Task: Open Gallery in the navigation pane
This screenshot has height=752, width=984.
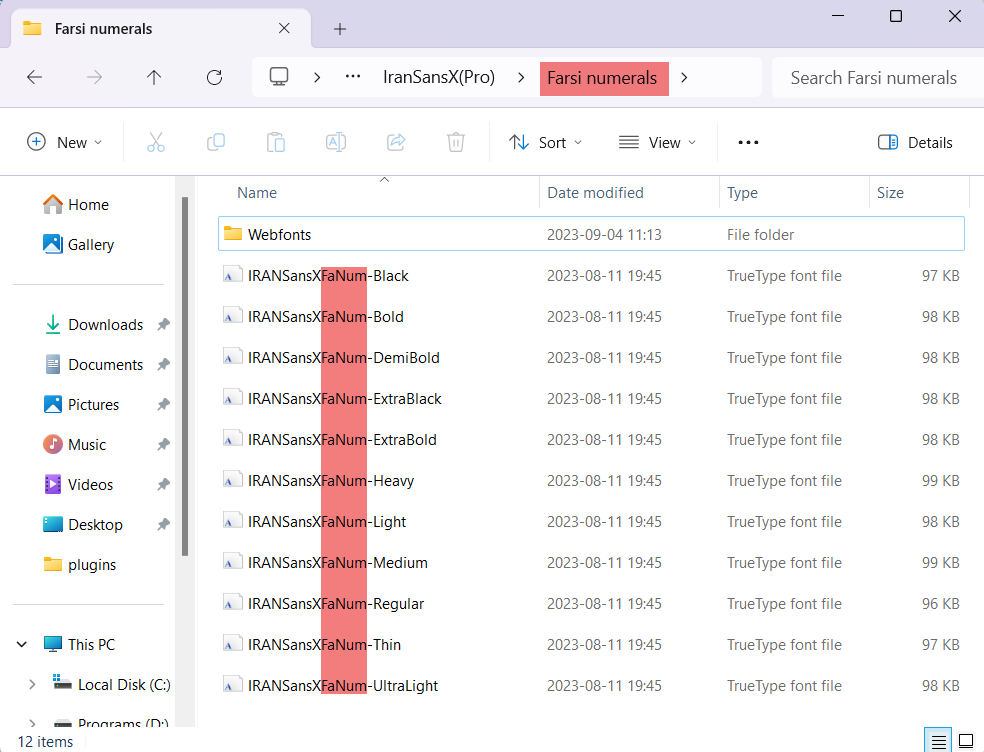Action: [x=78, y=245]
